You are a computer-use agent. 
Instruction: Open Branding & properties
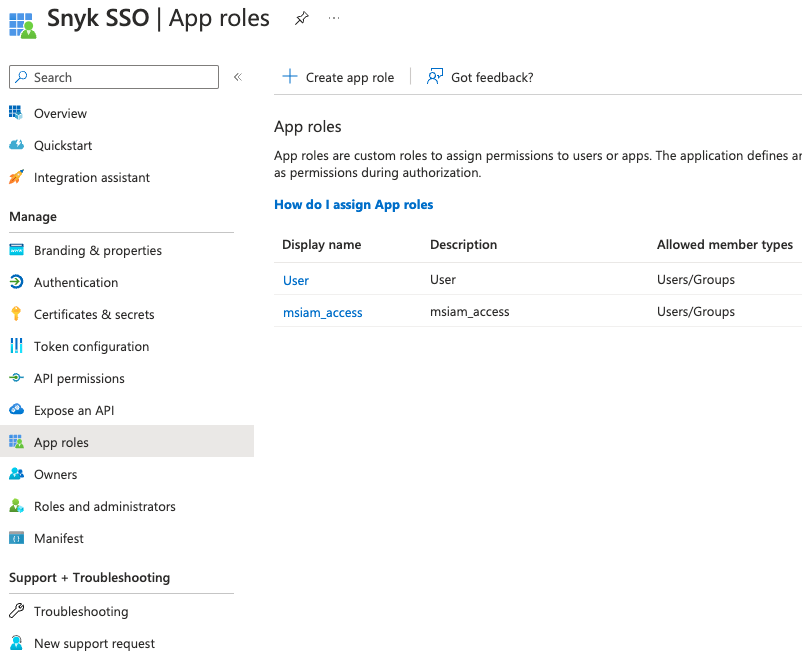click(x=98, y=251)
